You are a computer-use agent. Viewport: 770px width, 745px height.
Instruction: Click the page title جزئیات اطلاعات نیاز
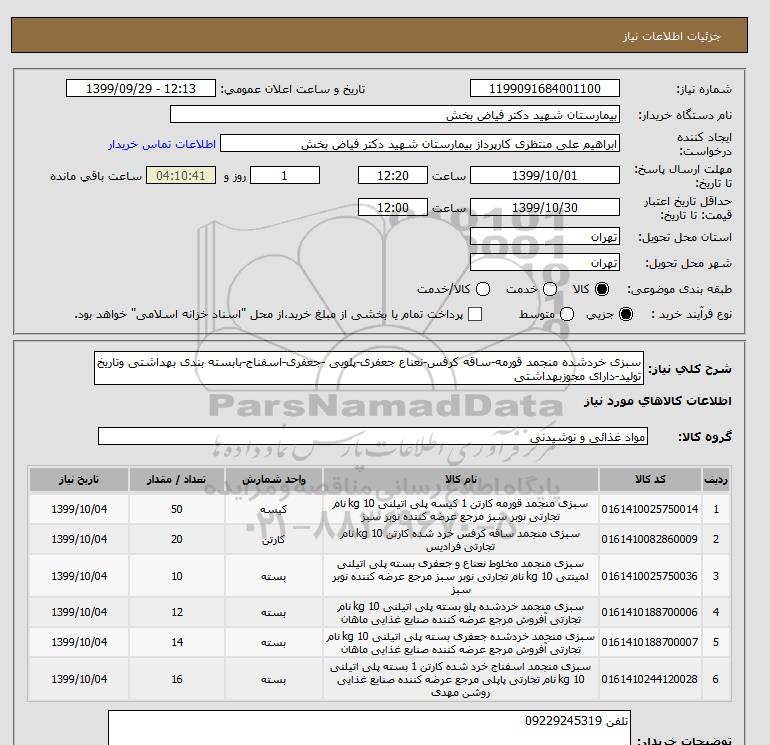pos(671,36)
